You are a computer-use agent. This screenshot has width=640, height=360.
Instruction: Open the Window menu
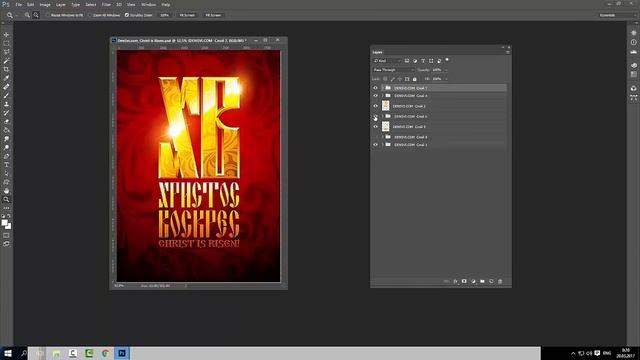(148, 4)
